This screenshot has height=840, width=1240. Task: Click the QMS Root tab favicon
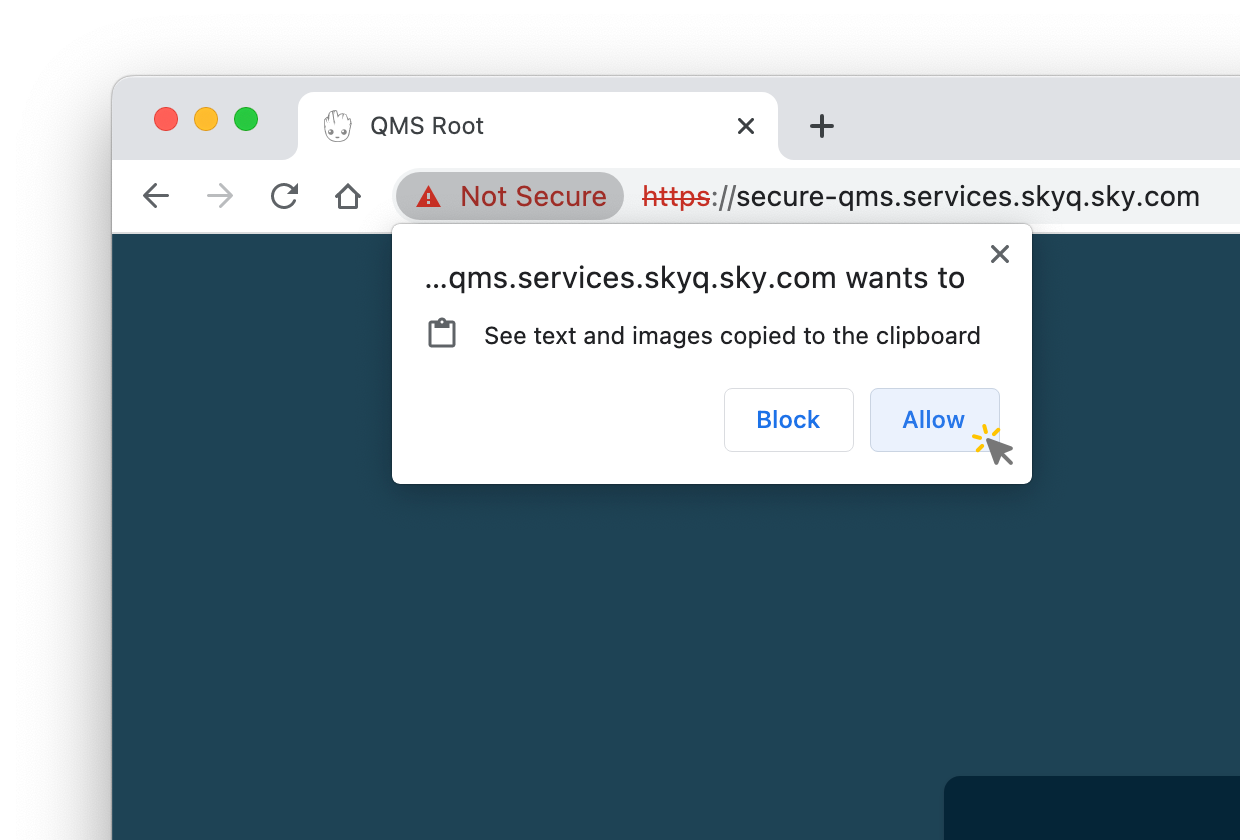coord(338,126)
